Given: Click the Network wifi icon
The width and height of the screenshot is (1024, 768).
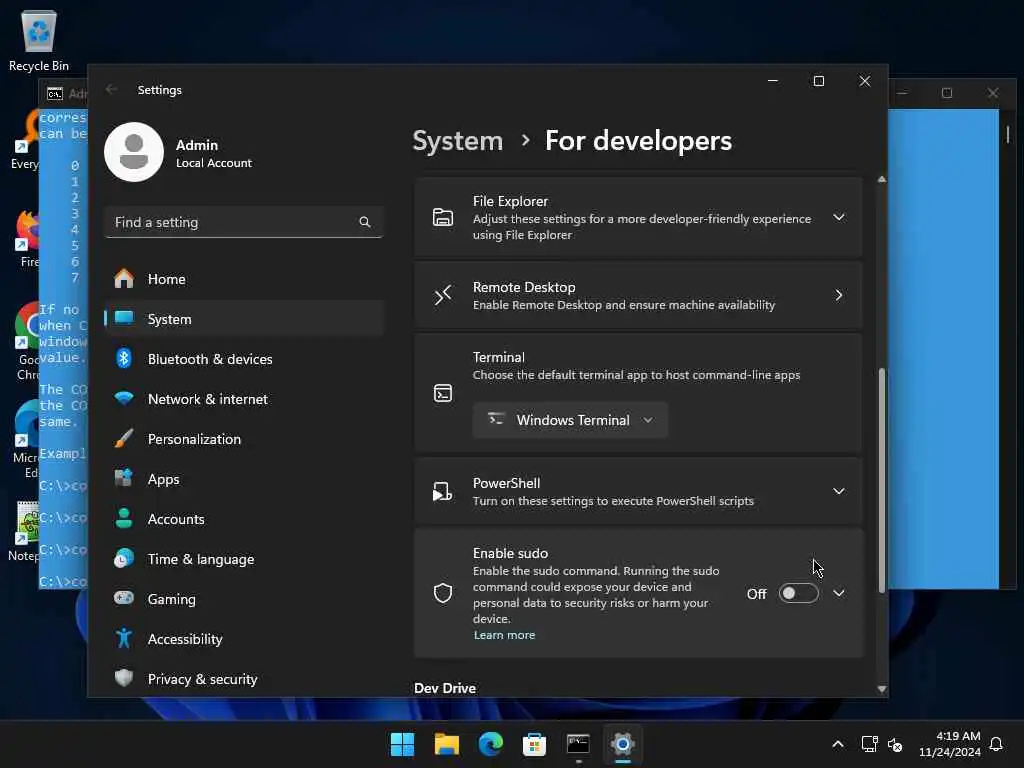Looking at the screenshot, I should tap(124, 398).
